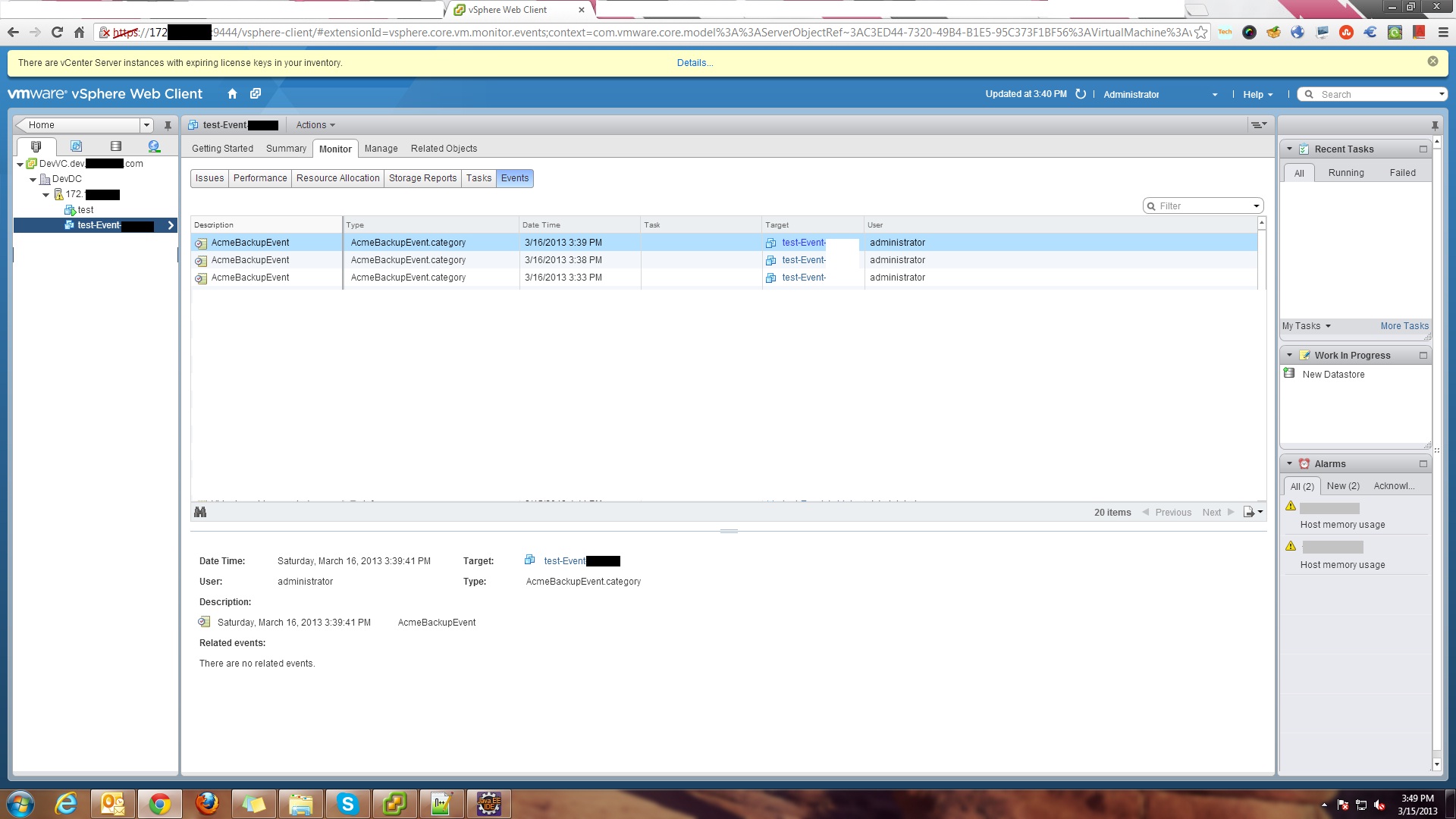The height and width of the screenshot is (819, 1456).
Task: Refresh the client with the reload icon
Action: point(1080,94)
